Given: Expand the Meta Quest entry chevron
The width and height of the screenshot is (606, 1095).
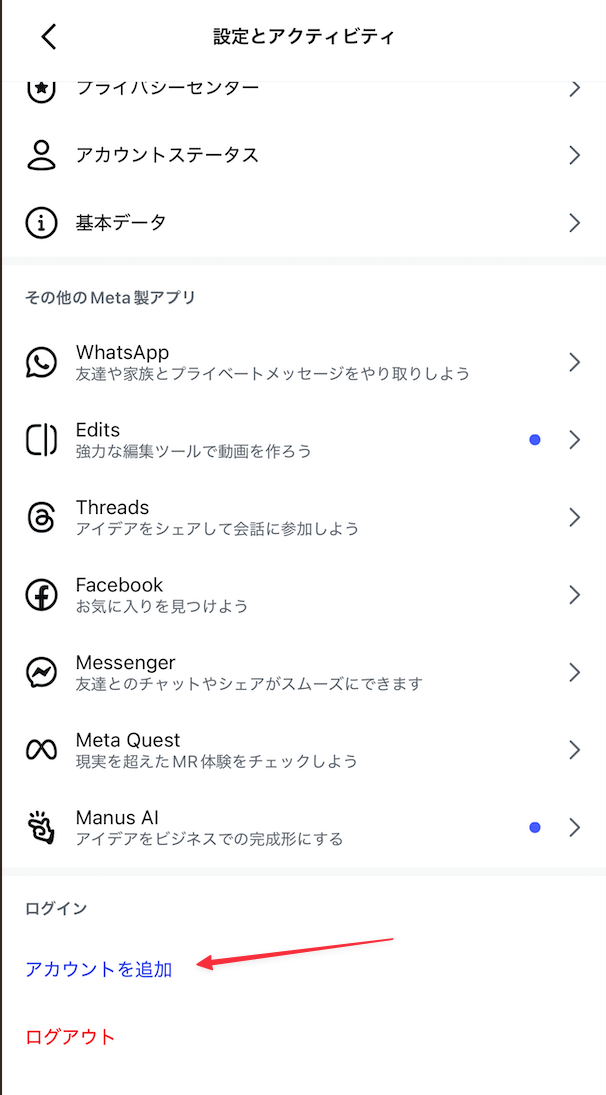Looking at the screenshot, I should coord(575,750).
